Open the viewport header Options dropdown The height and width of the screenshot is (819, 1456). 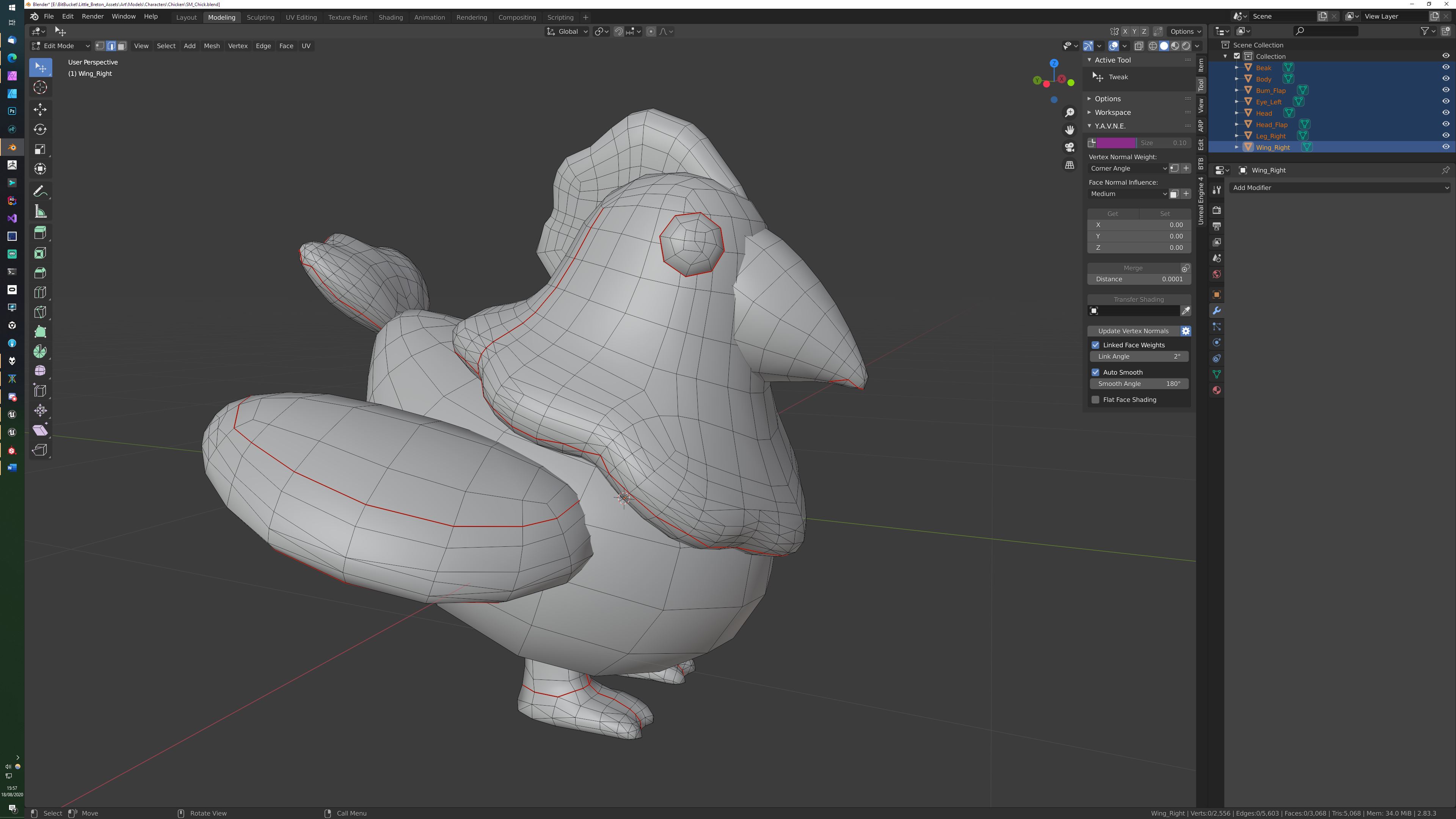tap(1185, 31)
